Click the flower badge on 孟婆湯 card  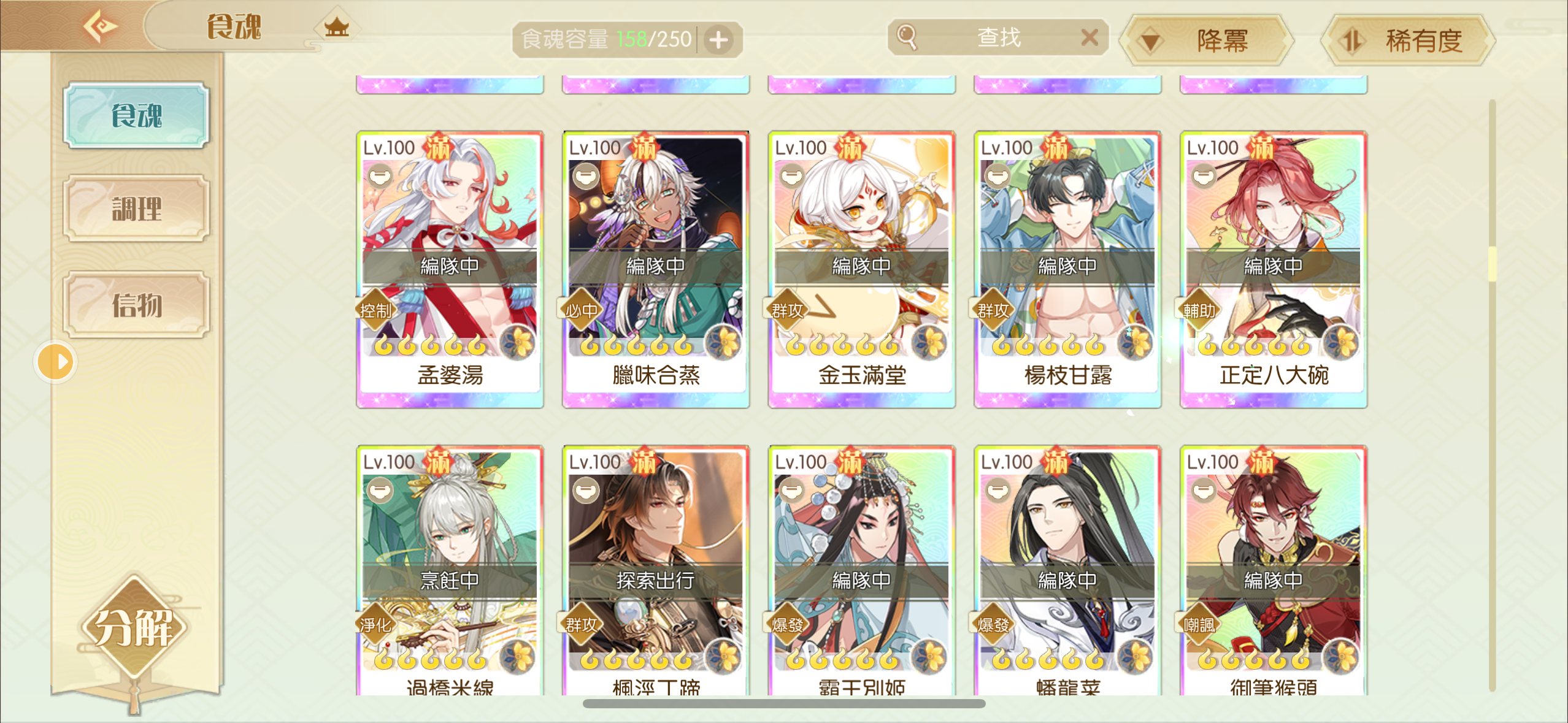518,342
